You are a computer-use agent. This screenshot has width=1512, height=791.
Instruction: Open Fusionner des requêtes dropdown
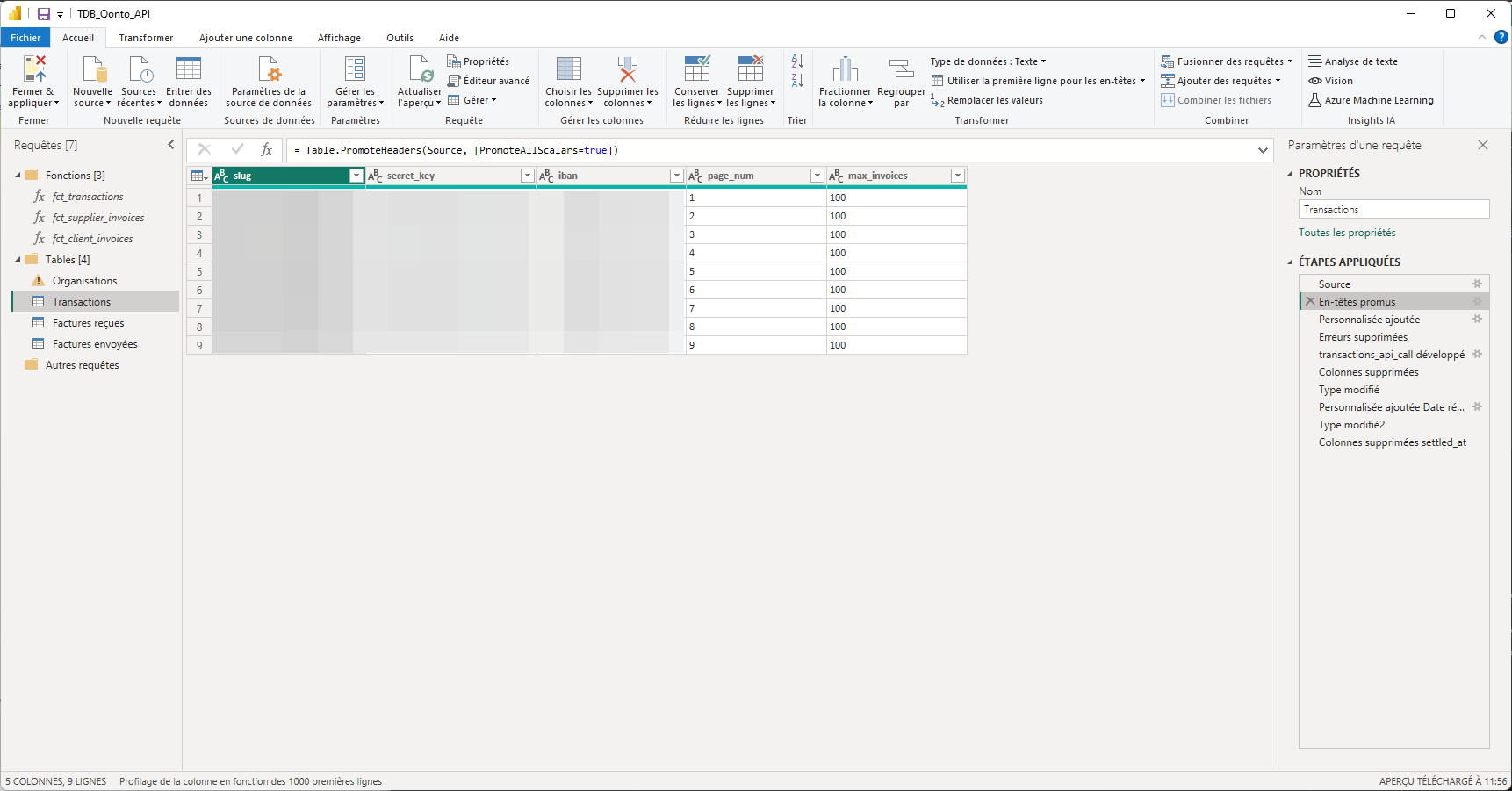[x=1227, y=61]
